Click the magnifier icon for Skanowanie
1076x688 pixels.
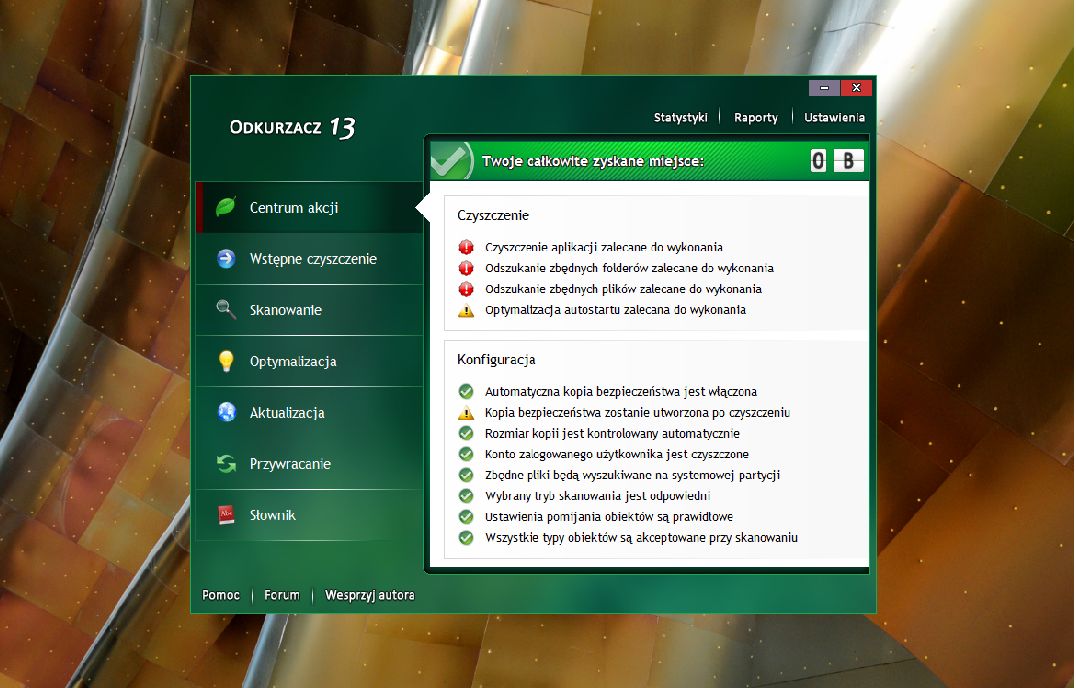pos(228,310)
